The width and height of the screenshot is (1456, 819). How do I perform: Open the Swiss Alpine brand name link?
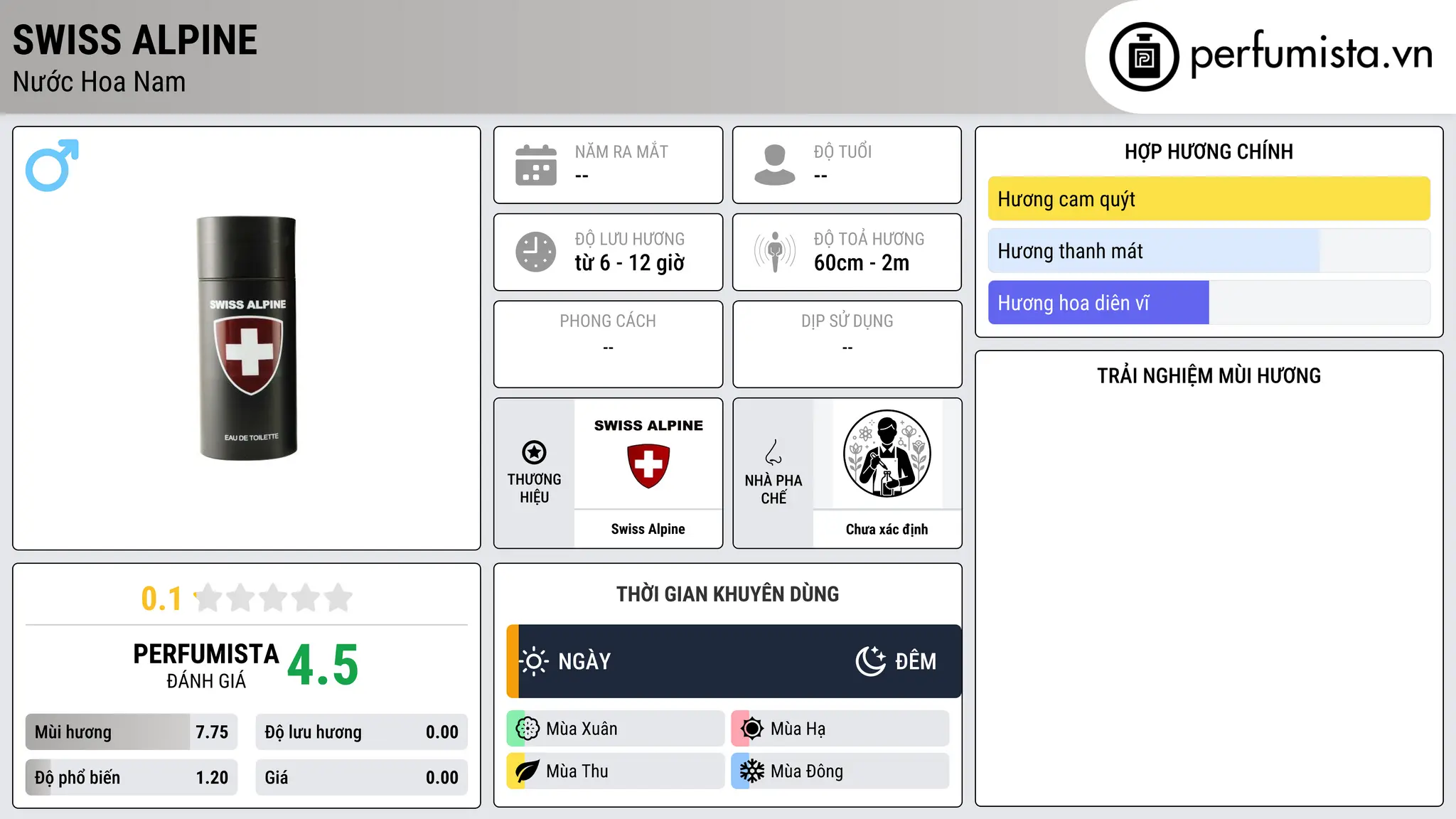(648, 529)
